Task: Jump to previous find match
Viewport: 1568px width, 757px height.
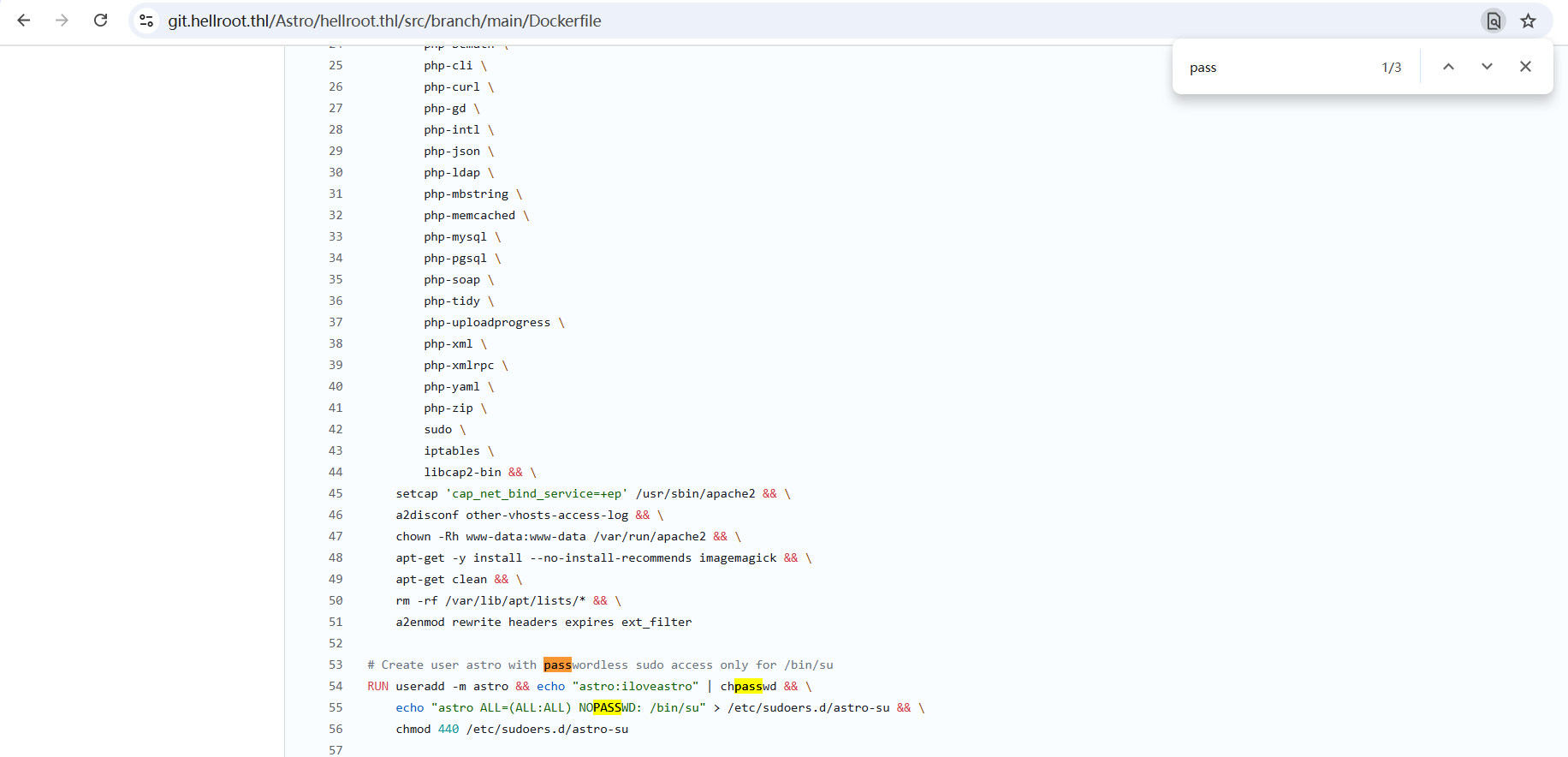Action: point(1448,67)
